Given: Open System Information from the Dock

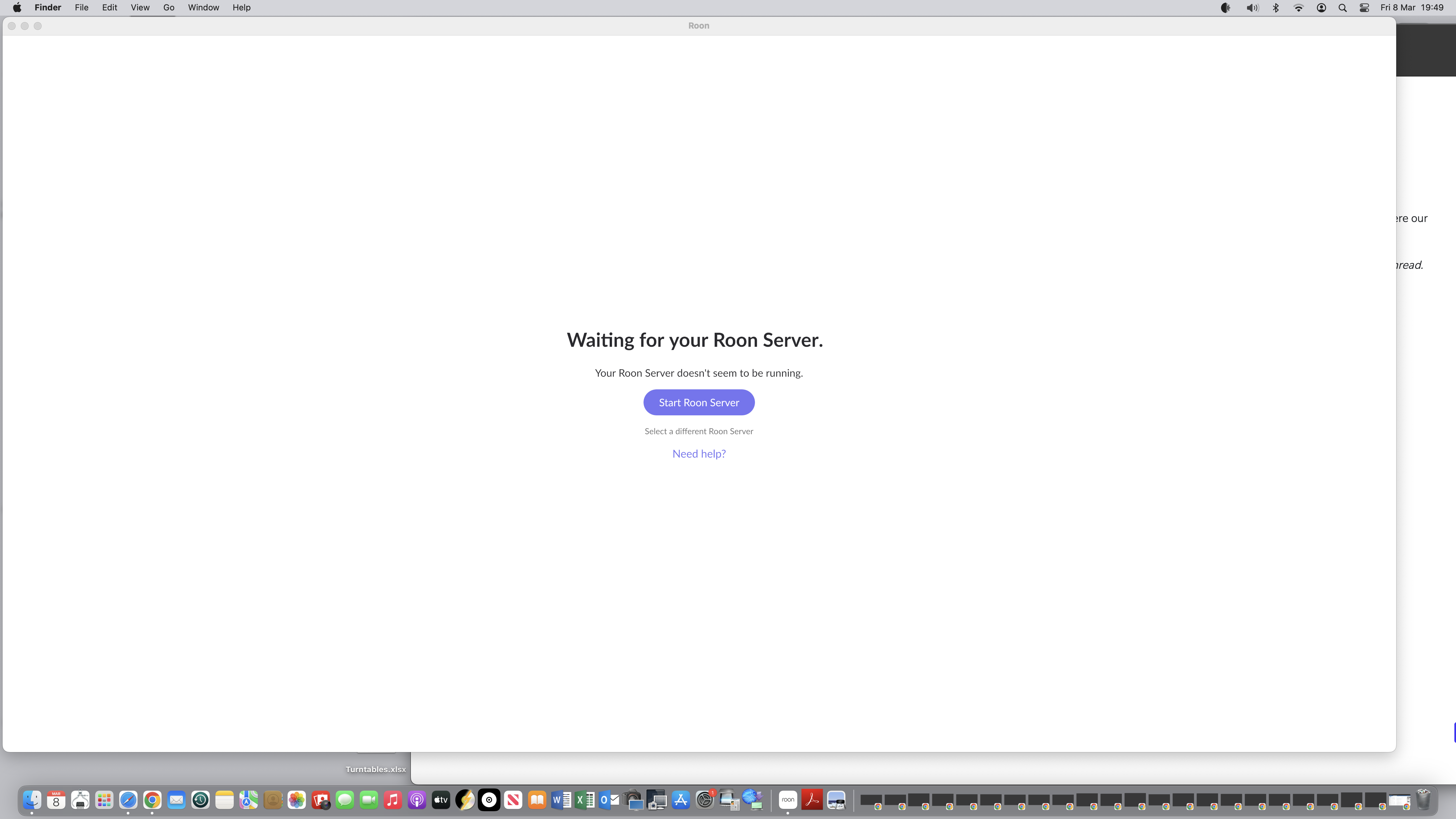Looking at the screenshot, I should pos(80,800).
